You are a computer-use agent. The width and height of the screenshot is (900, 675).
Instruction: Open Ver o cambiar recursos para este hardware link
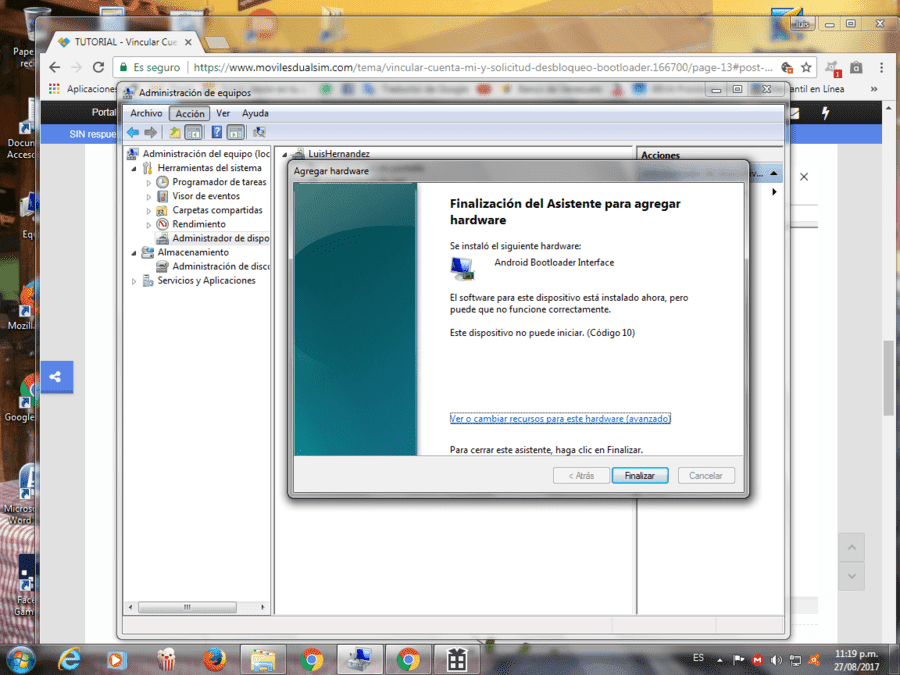[x=560, y=418]
